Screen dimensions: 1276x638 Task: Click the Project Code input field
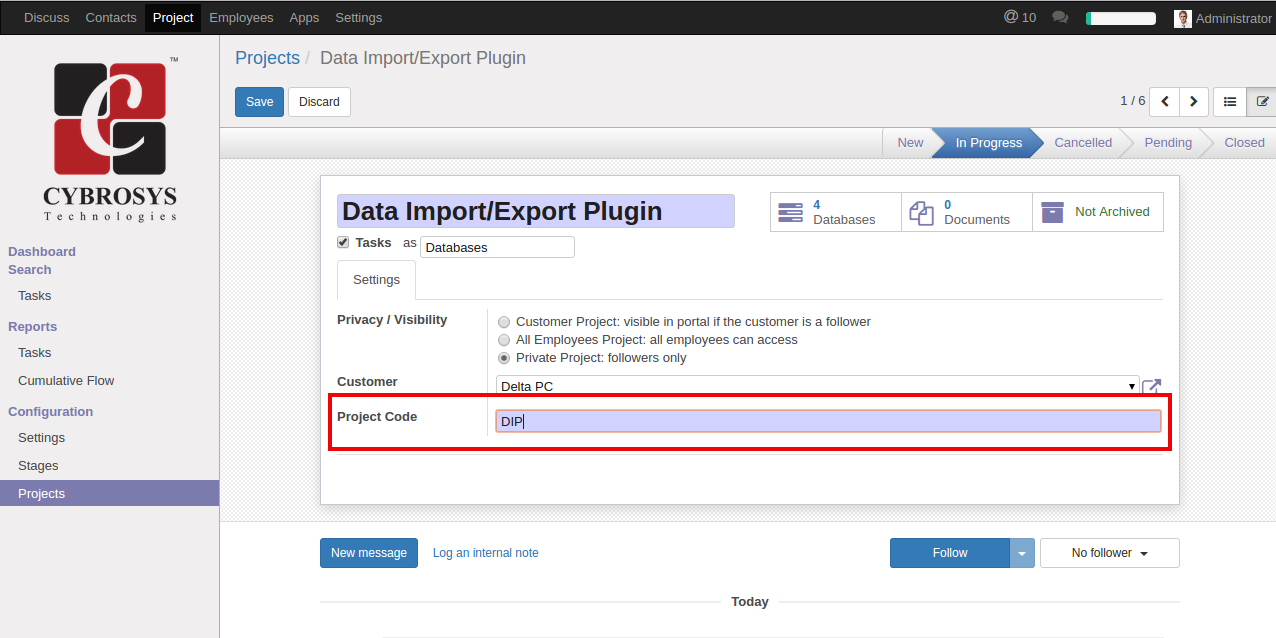[x=828, y=421]
